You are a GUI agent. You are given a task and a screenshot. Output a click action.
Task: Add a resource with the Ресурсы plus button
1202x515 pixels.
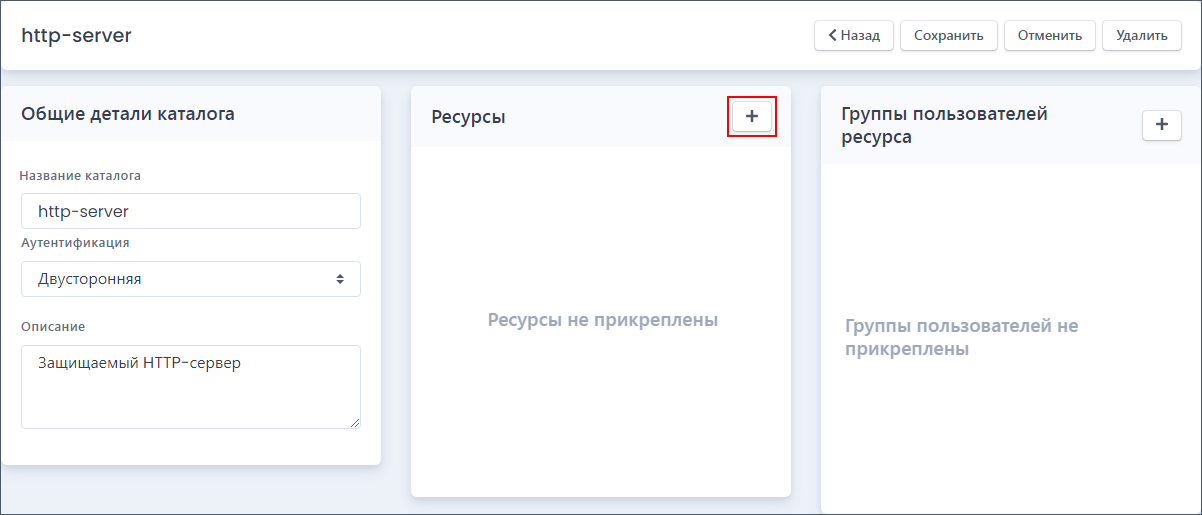click(x=752, y=117)
